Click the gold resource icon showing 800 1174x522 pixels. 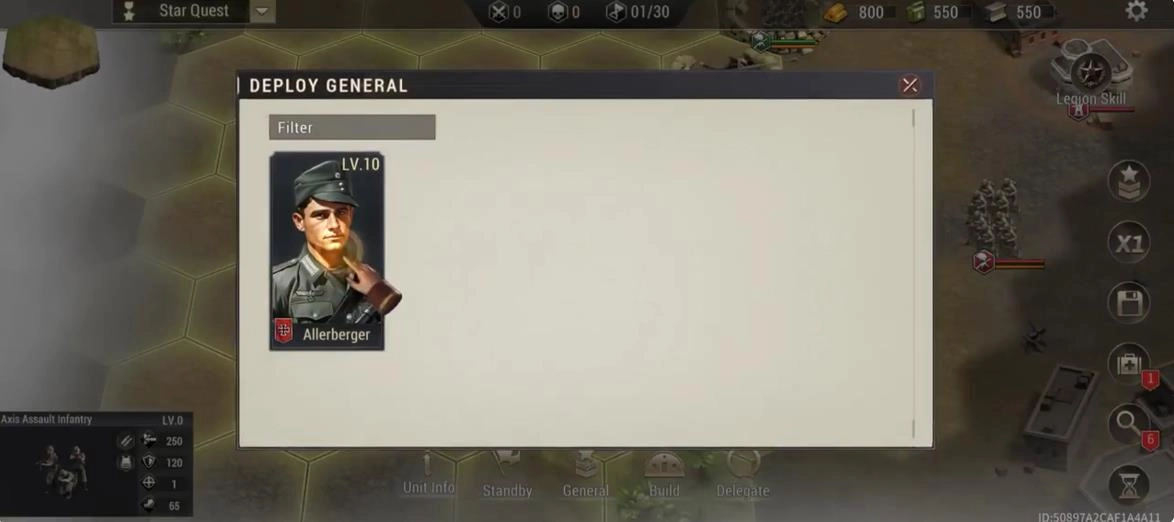pyautogui.click(x=836, y=12)
